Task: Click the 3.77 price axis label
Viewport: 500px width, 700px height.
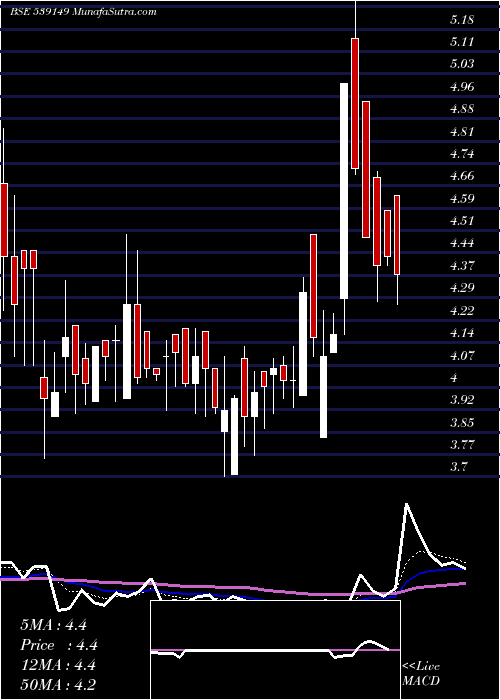Action: (462, 445)
